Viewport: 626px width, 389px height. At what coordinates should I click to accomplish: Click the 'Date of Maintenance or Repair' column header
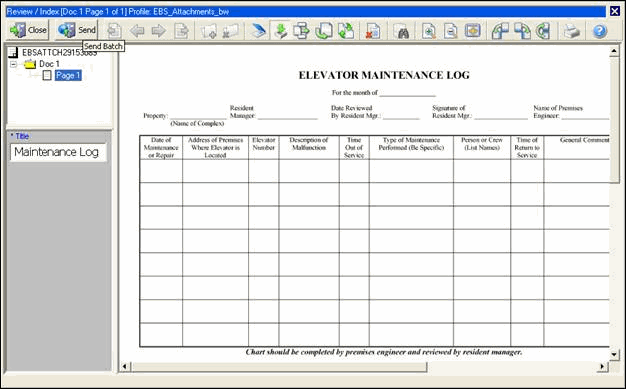coord(161,147)
